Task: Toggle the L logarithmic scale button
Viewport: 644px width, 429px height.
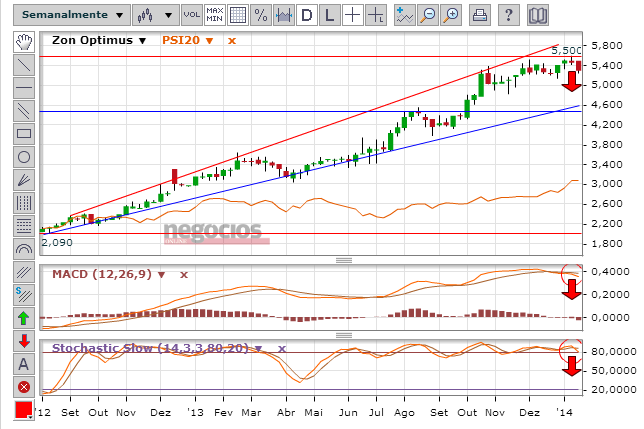Action: tap(330, 15)
